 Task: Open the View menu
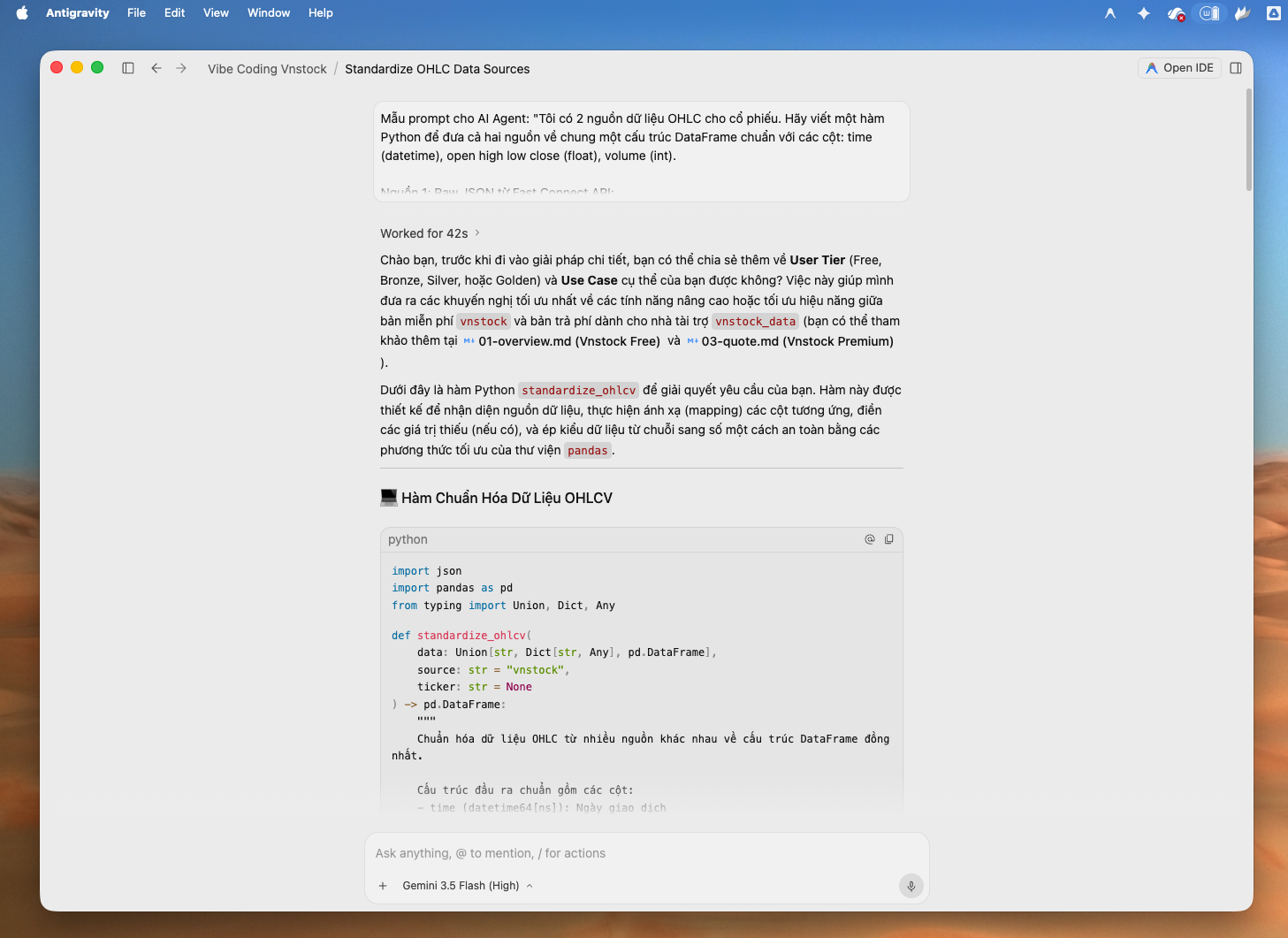click(217, 13)
